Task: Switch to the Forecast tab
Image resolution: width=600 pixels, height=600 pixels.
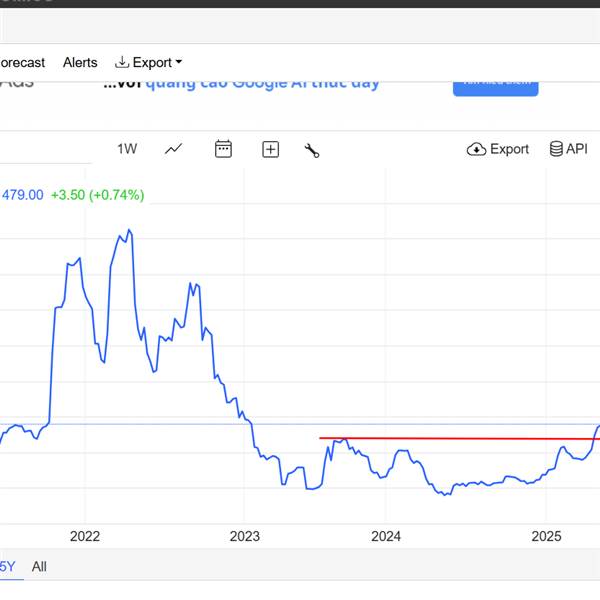Action: tap(22, 62)
